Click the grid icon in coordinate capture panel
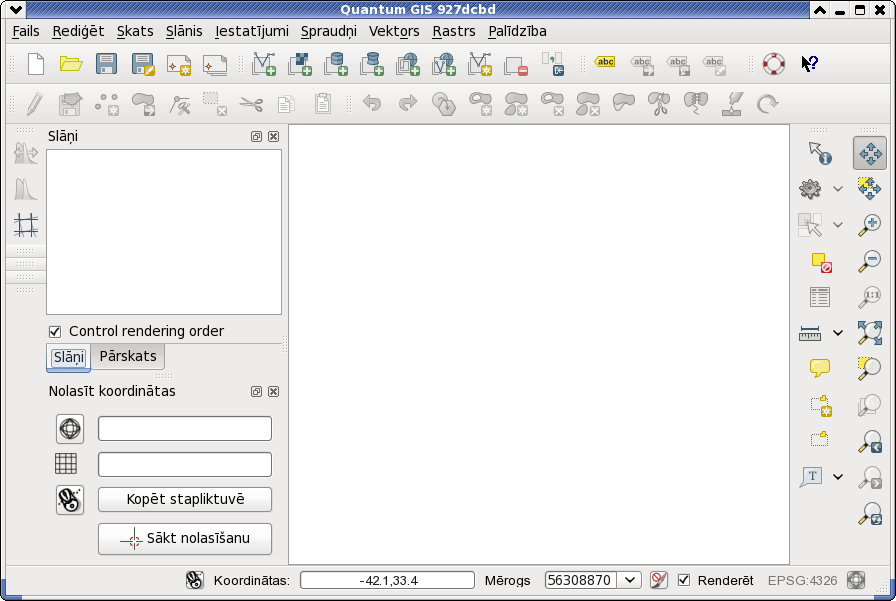This screenshot has width=896, height=601. tap(66, 463)
